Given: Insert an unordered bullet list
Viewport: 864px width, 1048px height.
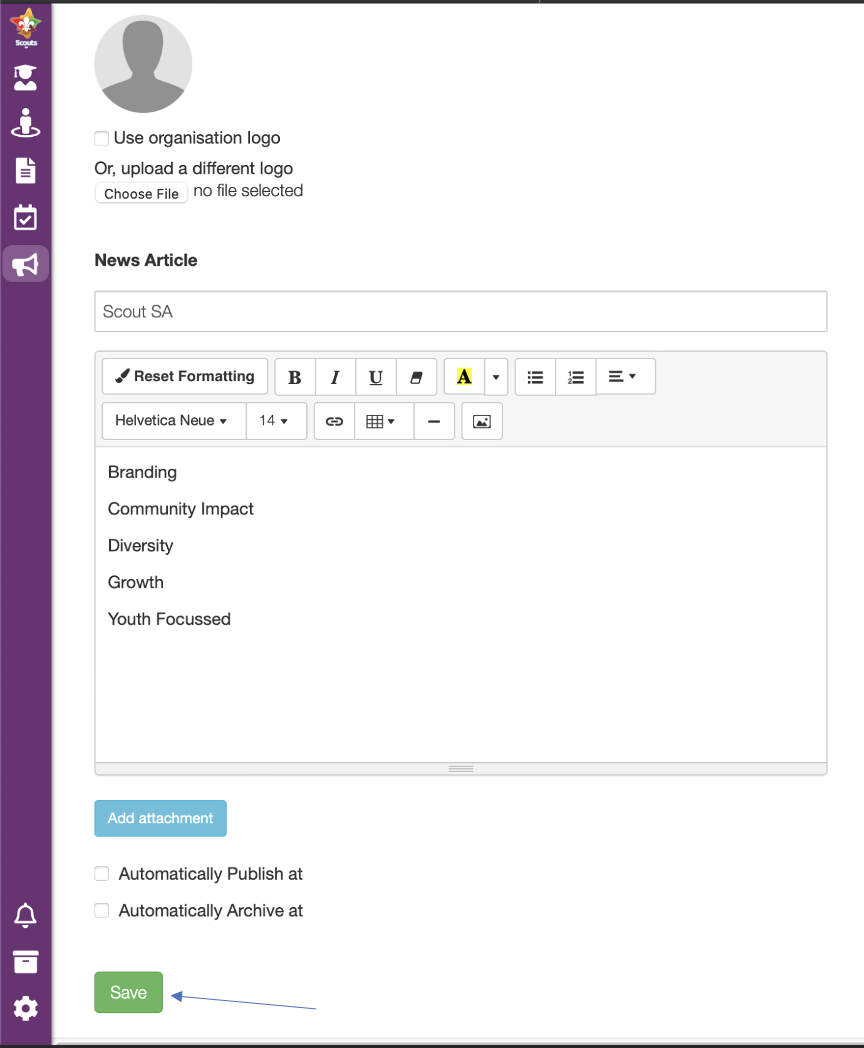Looking at the screenshot, I should click(535, 377).
